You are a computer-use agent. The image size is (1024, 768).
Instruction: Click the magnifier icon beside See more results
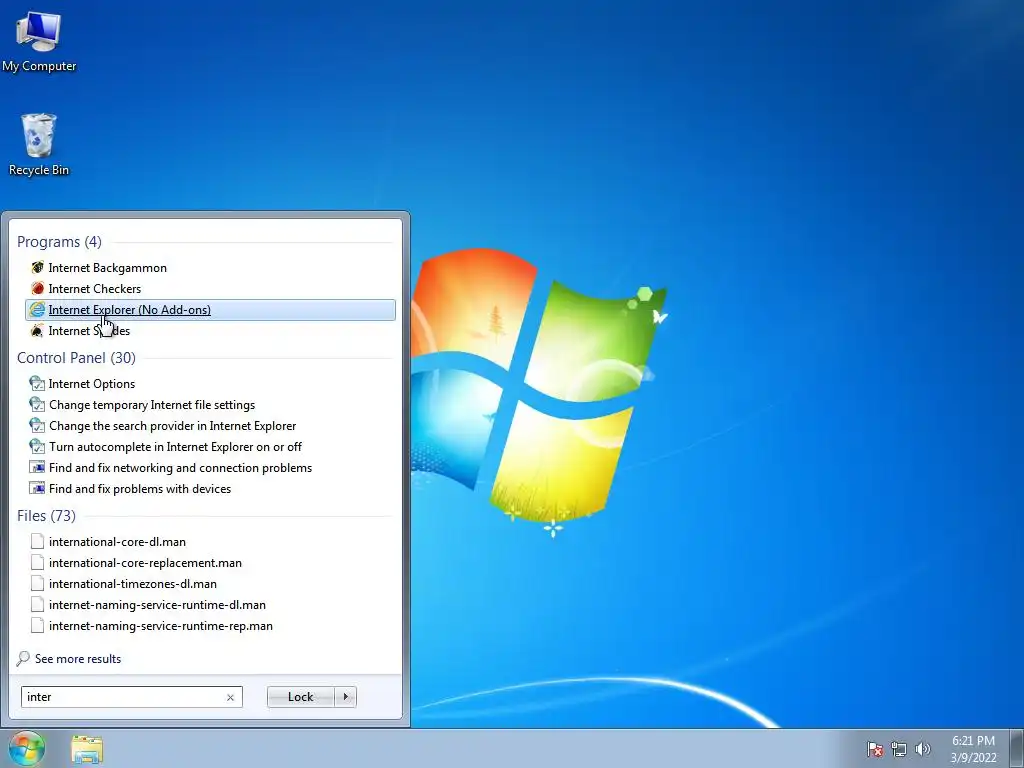click(x=23, y=658)
